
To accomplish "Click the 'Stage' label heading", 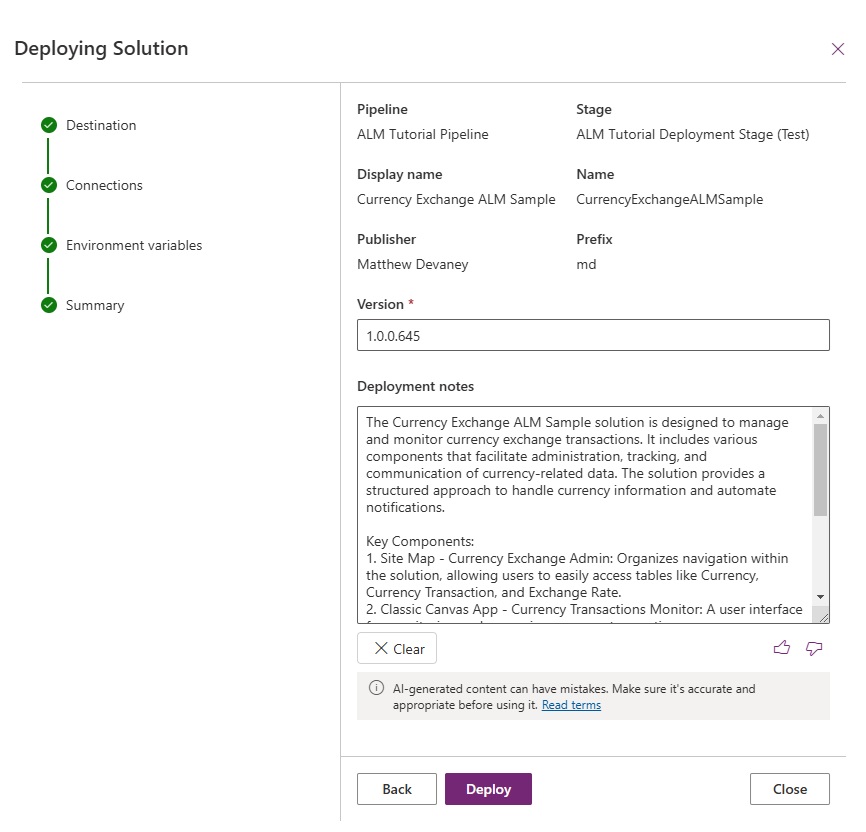I will click(594, 109).
